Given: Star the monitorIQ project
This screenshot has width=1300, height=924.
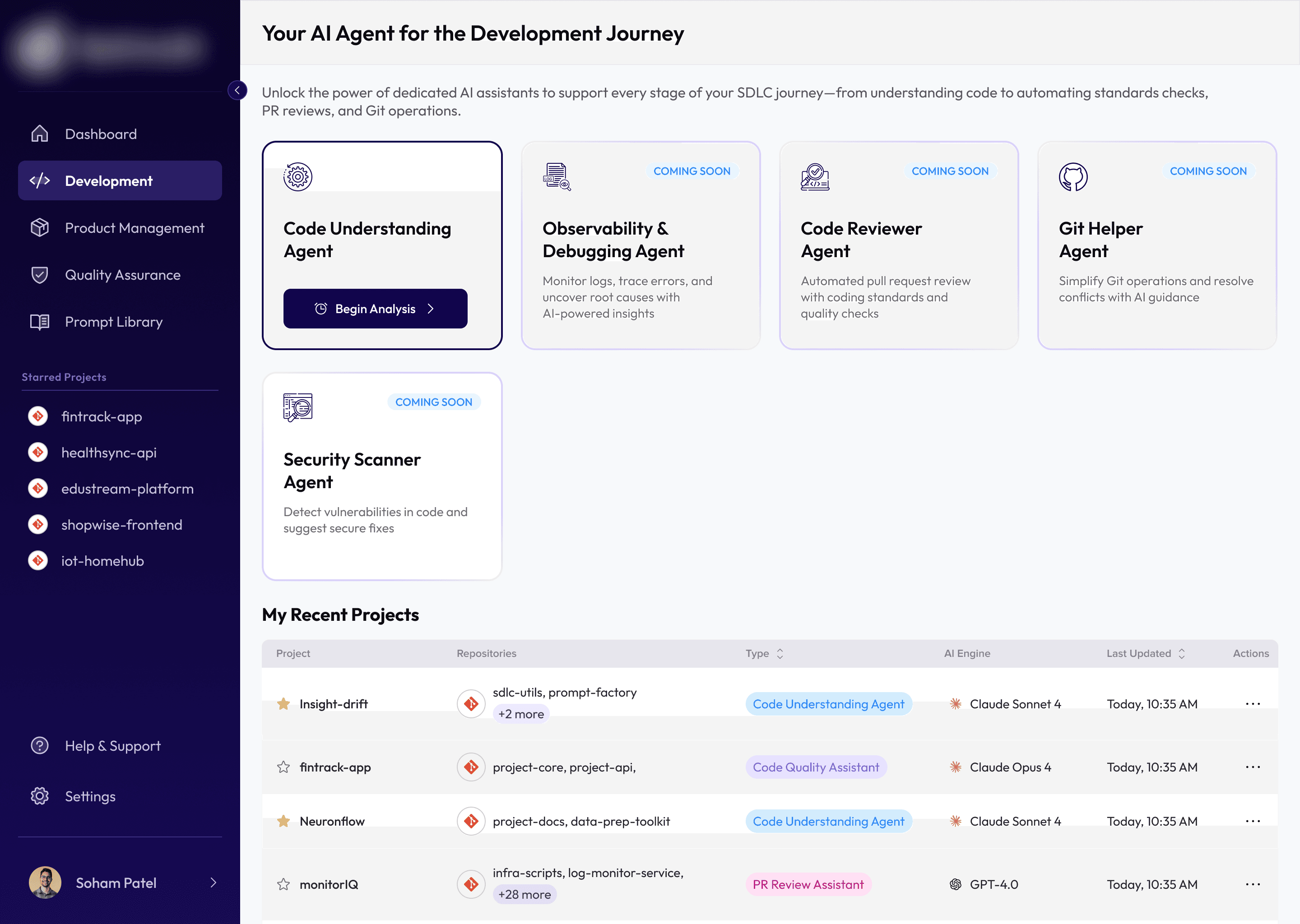Looking at the screenshot, I should click(x=283, y=884).
